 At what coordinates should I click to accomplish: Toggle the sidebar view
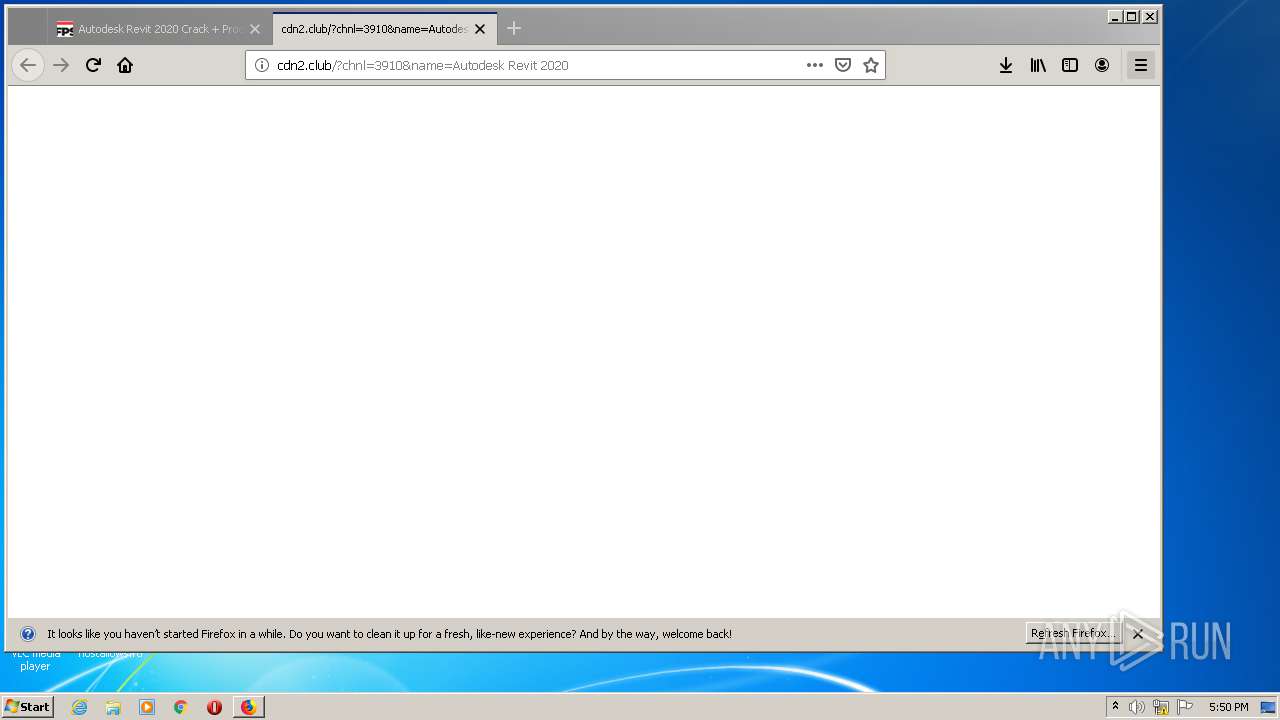click(x=1070, y=65)
